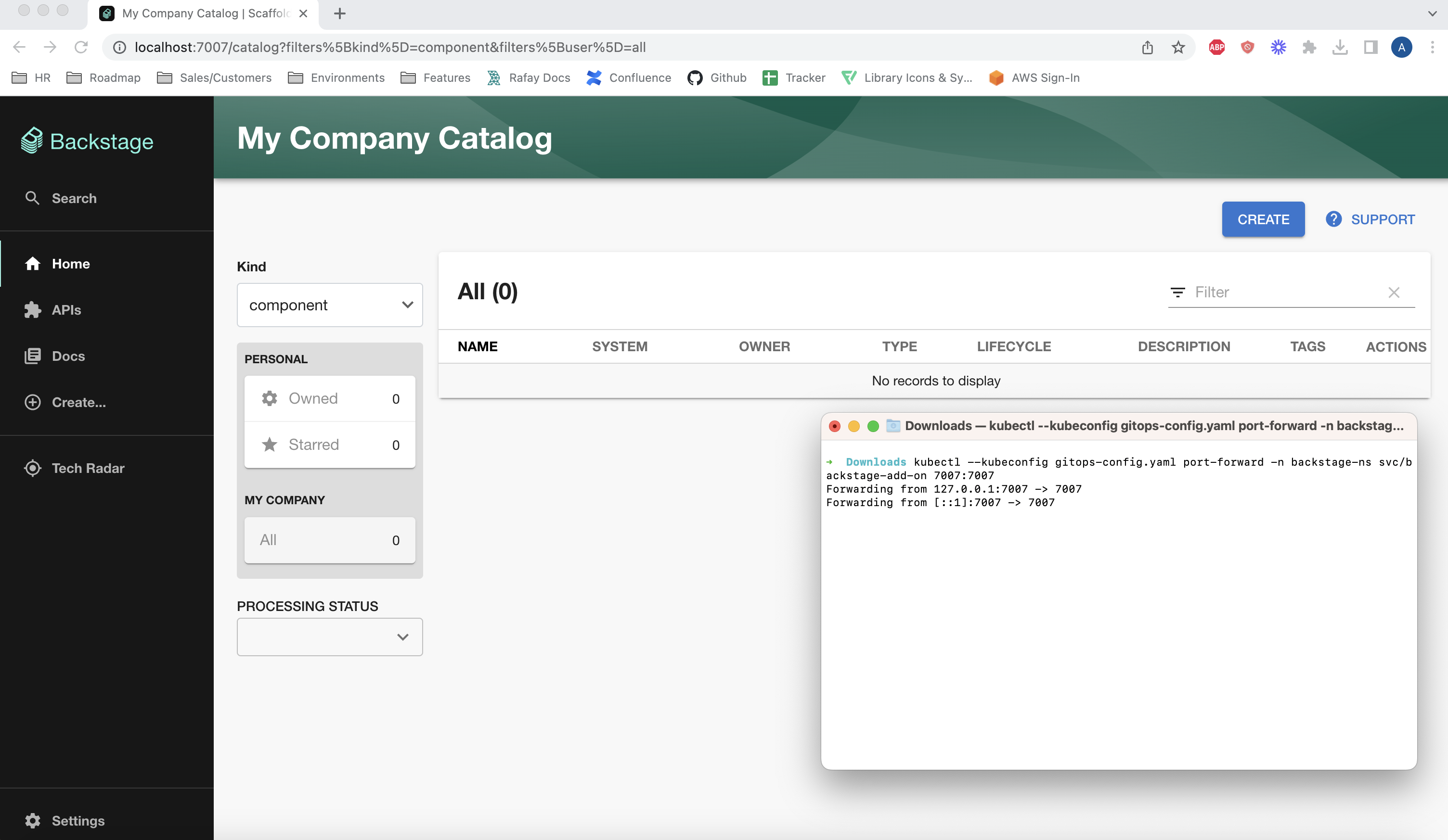The height and width of the screenshot is (840, 1448).
Task: Select the Starred personal filter
Action: click(x=329, y=445)
